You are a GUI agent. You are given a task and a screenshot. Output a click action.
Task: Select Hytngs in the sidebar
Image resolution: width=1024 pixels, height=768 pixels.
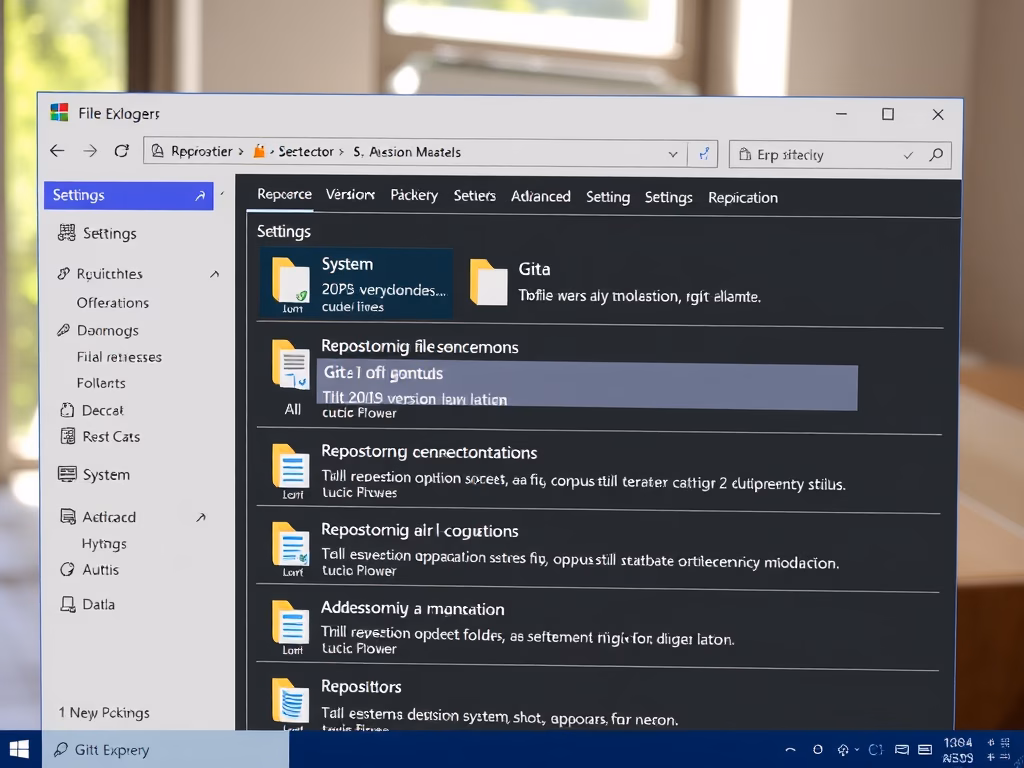point(104,543)
